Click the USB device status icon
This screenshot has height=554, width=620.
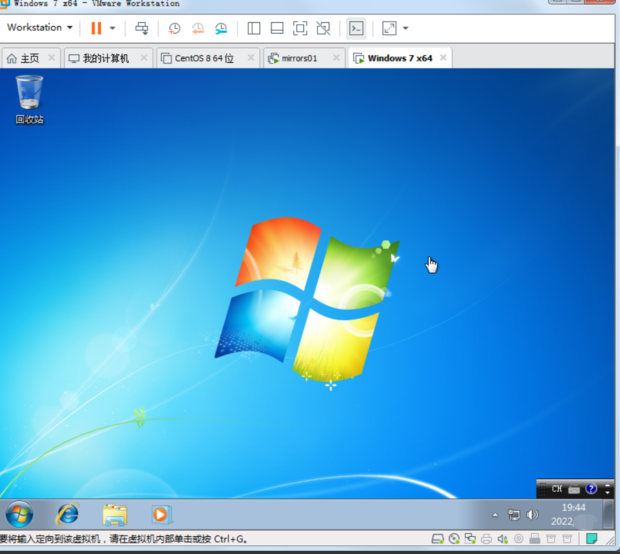[535, 539]
